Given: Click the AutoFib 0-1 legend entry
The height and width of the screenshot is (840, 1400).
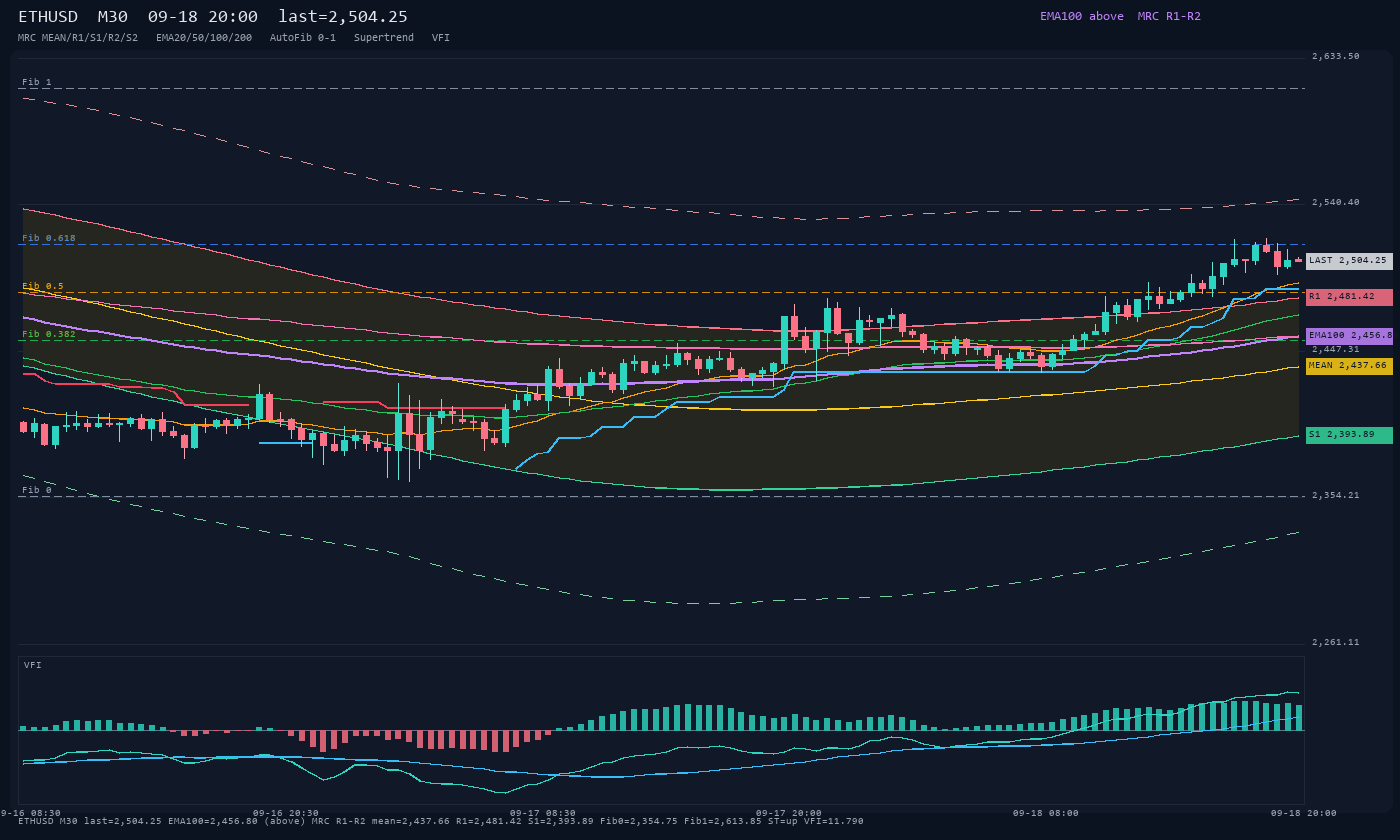Looking at the screenshot, I should (303, 38).
